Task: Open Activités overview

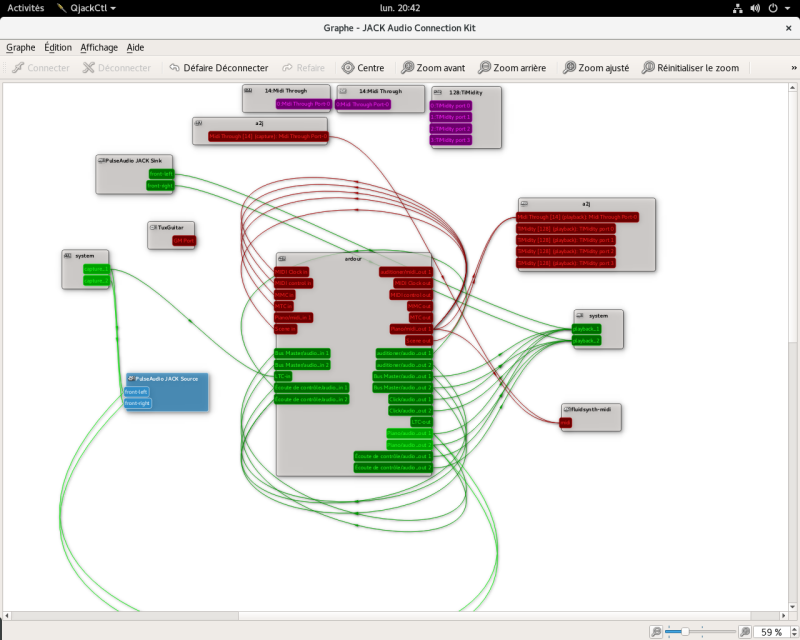Action: pyautogui.click(x=26, y=8)
